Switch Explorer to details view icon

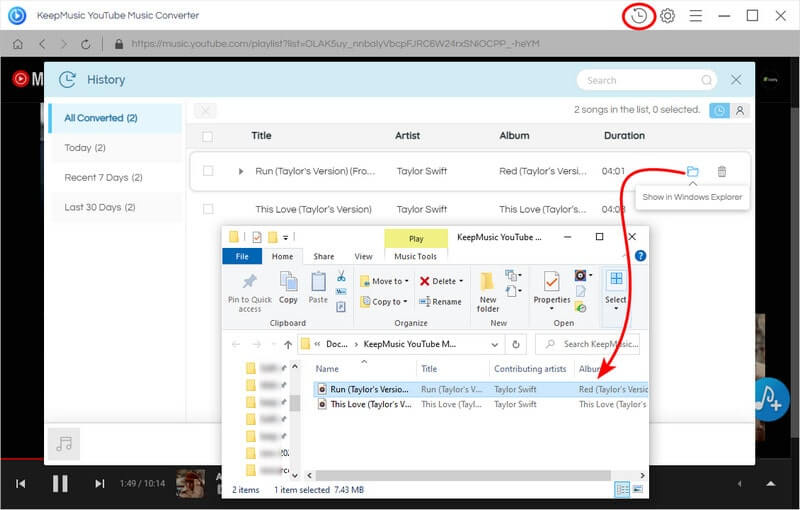(x=622, y=490)
